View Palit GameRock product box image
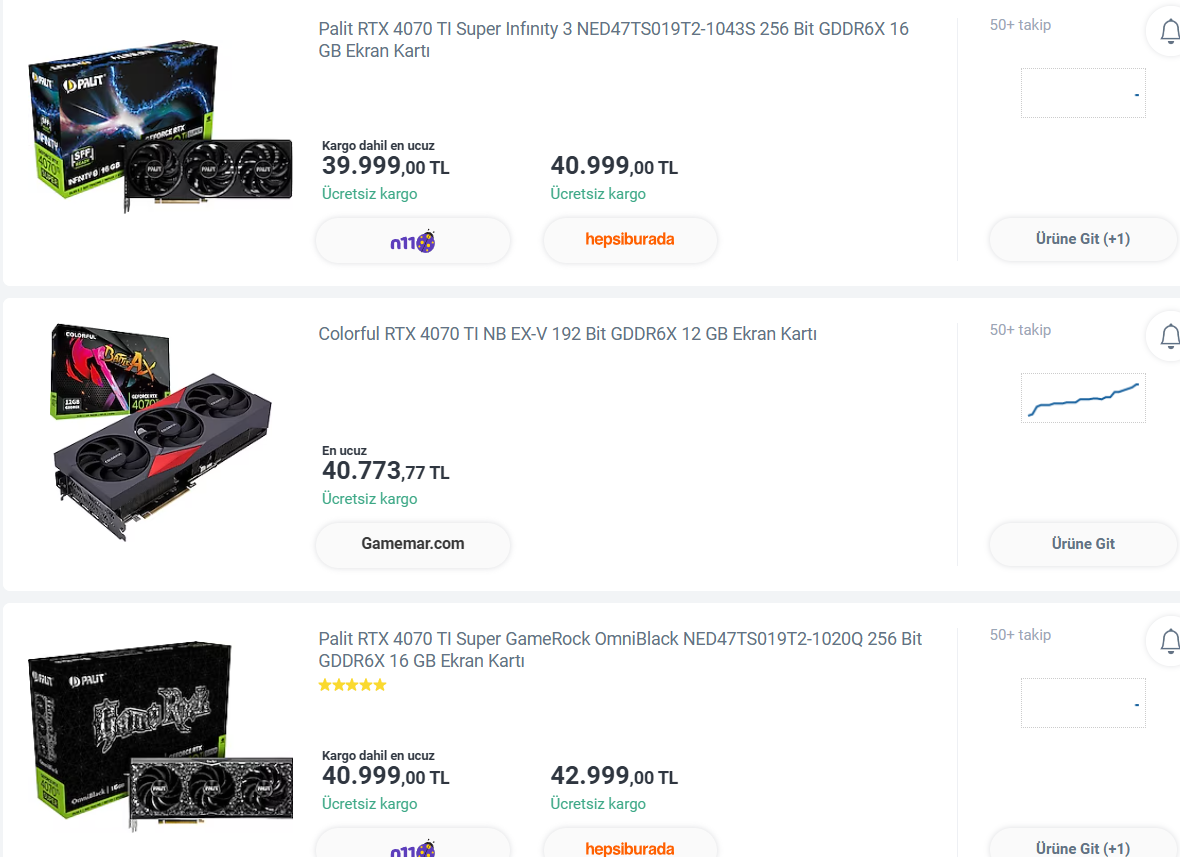The image size is (1180, 857). 160,736
